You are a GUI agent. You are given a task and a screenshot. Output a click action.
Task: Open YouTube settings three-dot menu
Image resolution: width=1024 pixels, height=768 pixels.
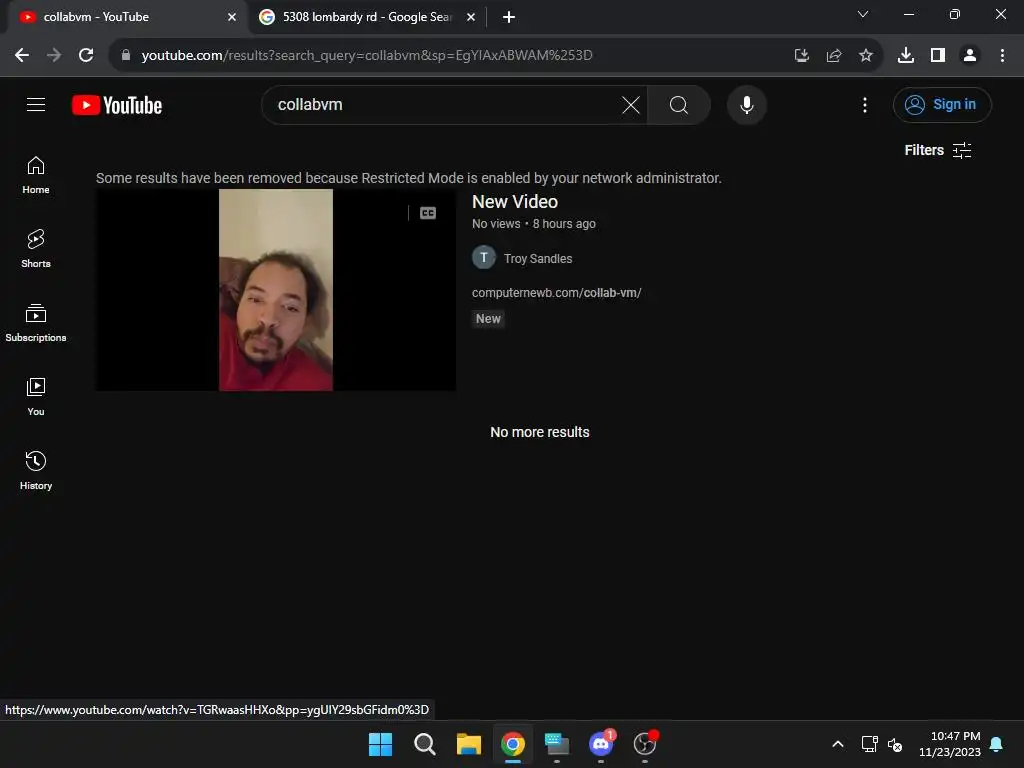tap(865, 105)
